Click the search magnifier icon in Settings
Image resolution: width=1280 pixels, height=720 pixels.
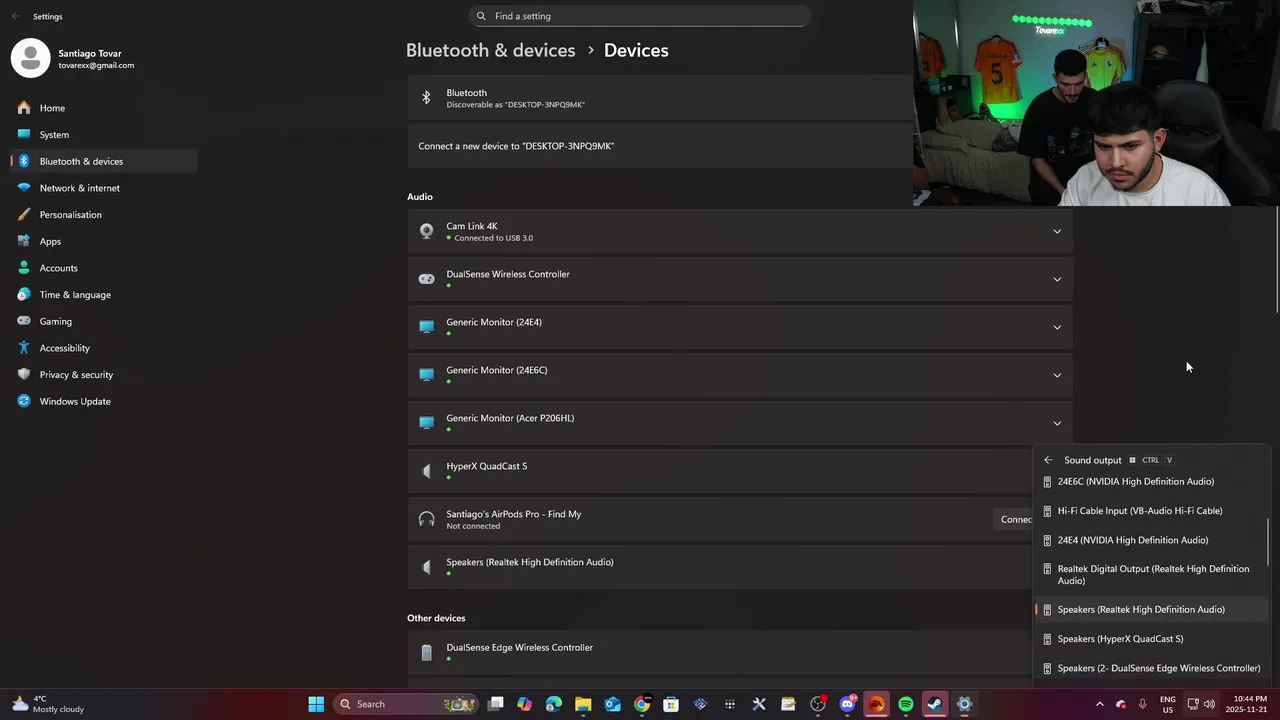click(x=481, y=16)
